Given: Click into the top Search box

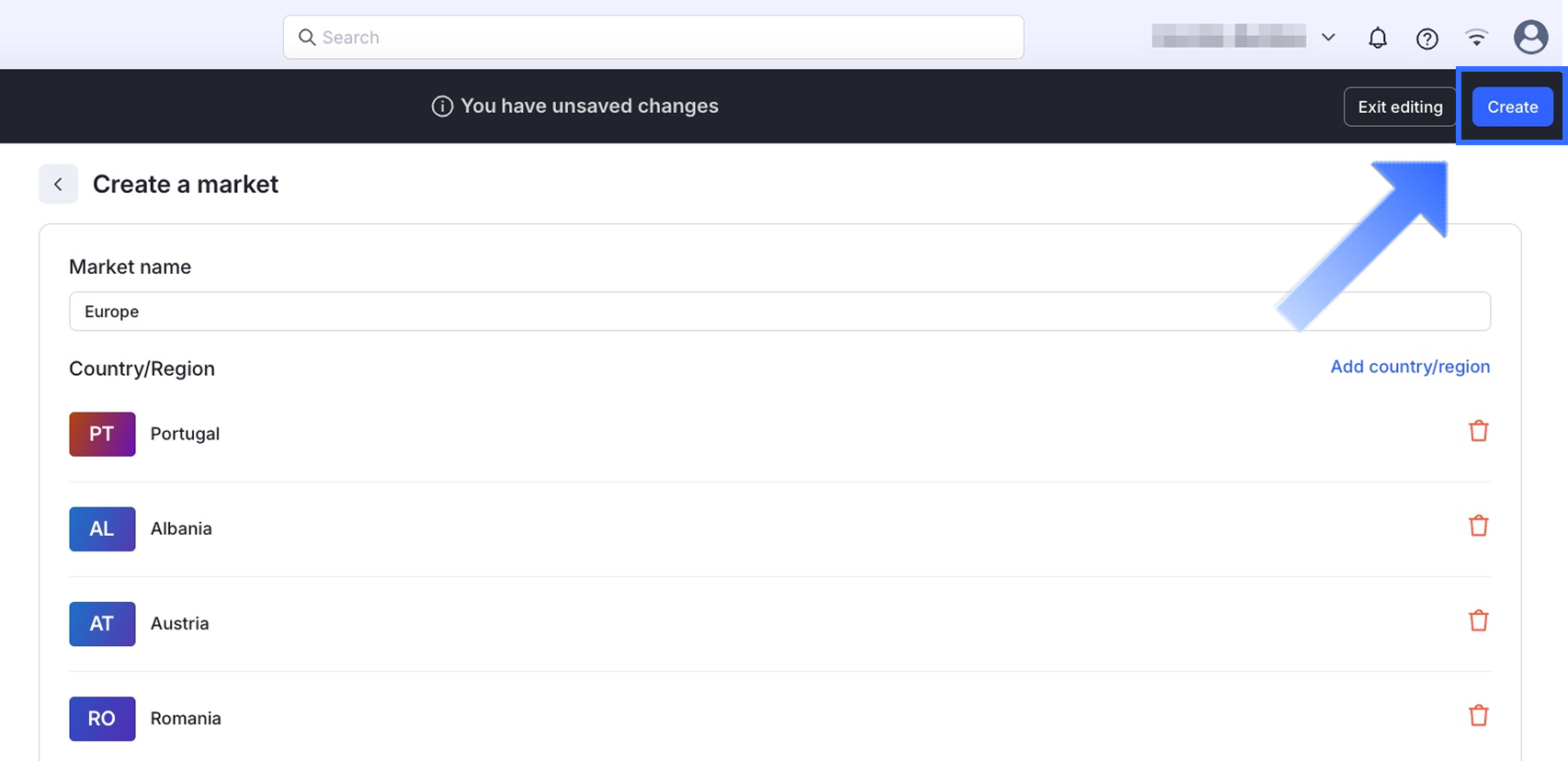Looking at the screenshot, I should (653, 38).
